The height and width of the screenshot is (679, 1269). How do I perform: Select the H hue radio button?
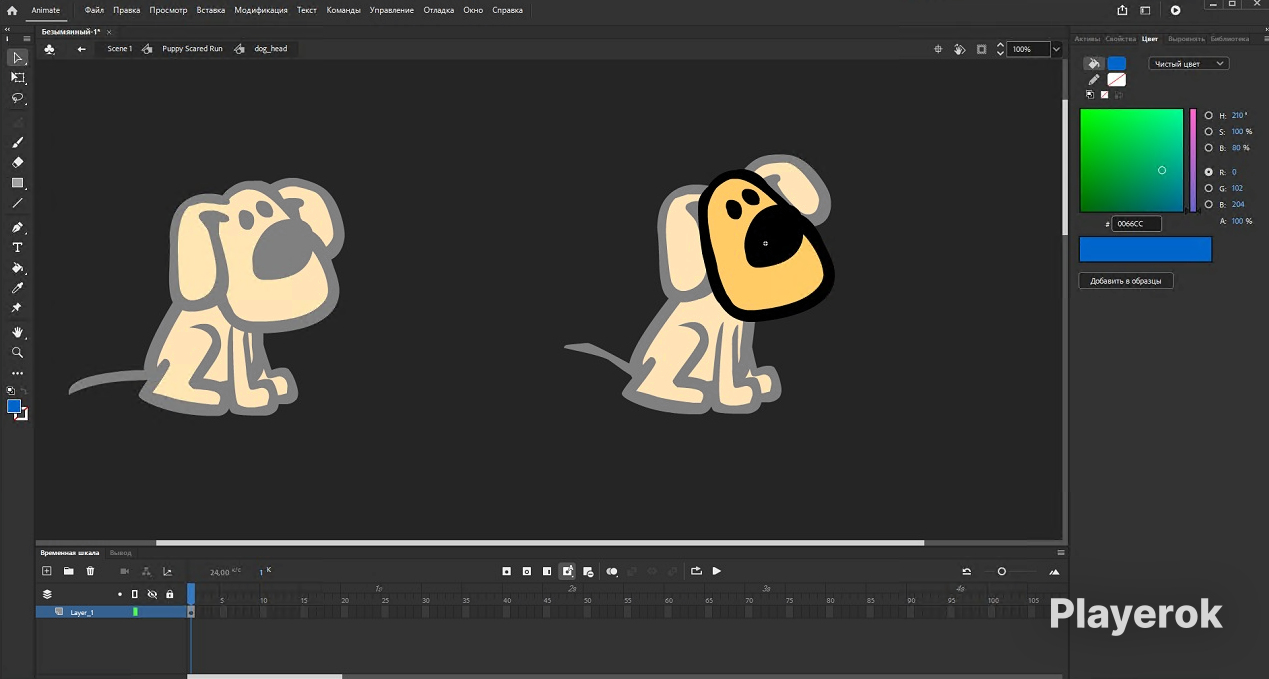pos(1208,115)
